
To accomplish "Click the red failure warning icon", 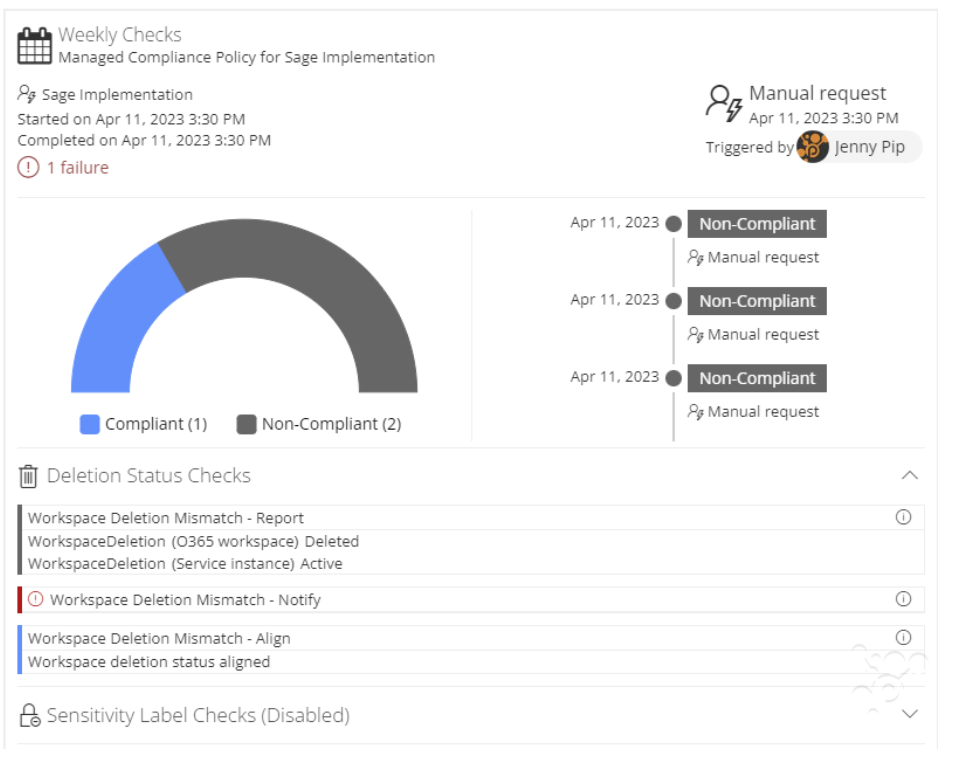I will [28, 167].
